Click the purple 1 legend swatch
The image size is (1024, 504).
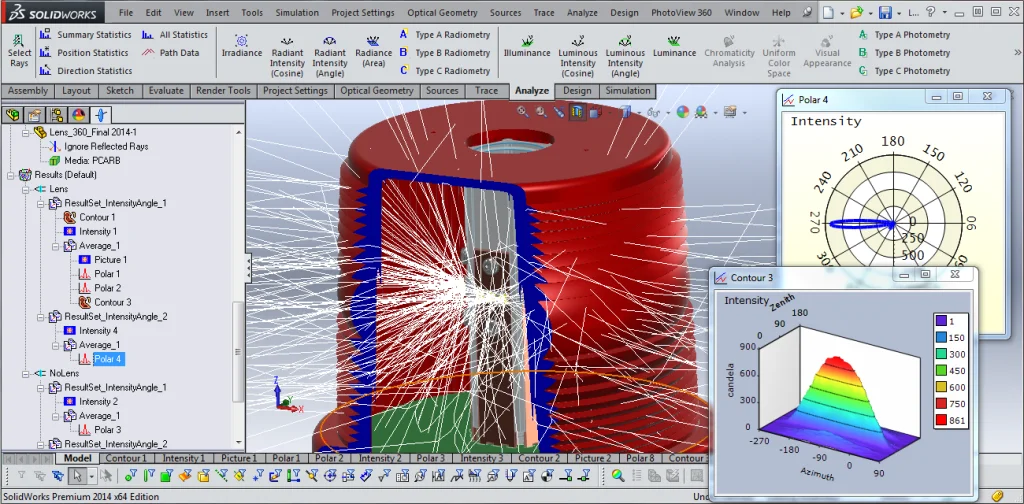tap(941, 321)
